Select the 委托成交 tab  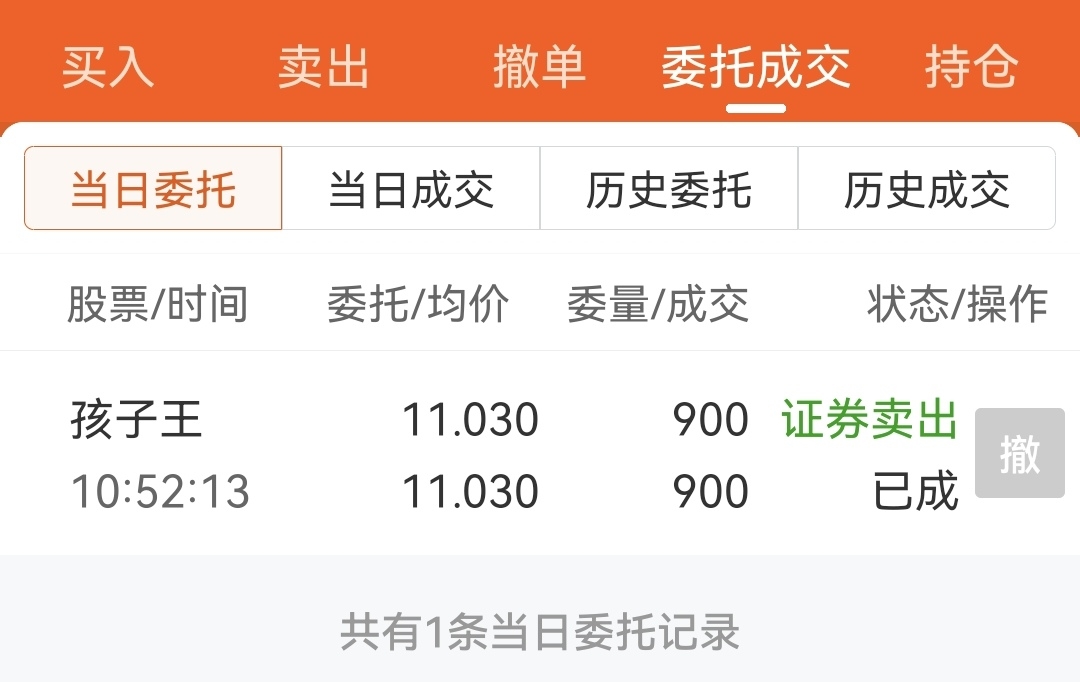click(756, 67)
